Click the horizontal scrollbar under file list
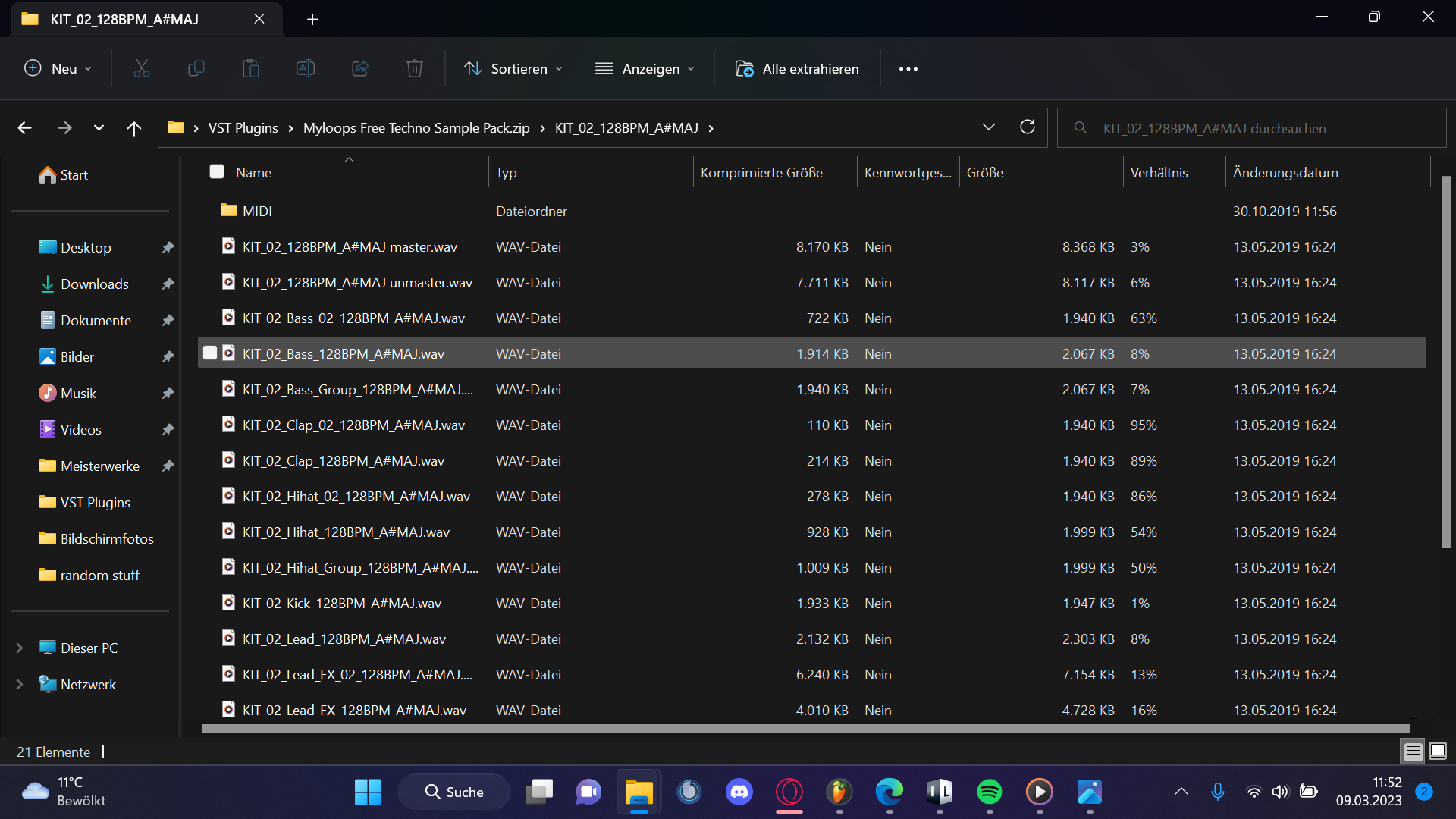 pos(804,729)
